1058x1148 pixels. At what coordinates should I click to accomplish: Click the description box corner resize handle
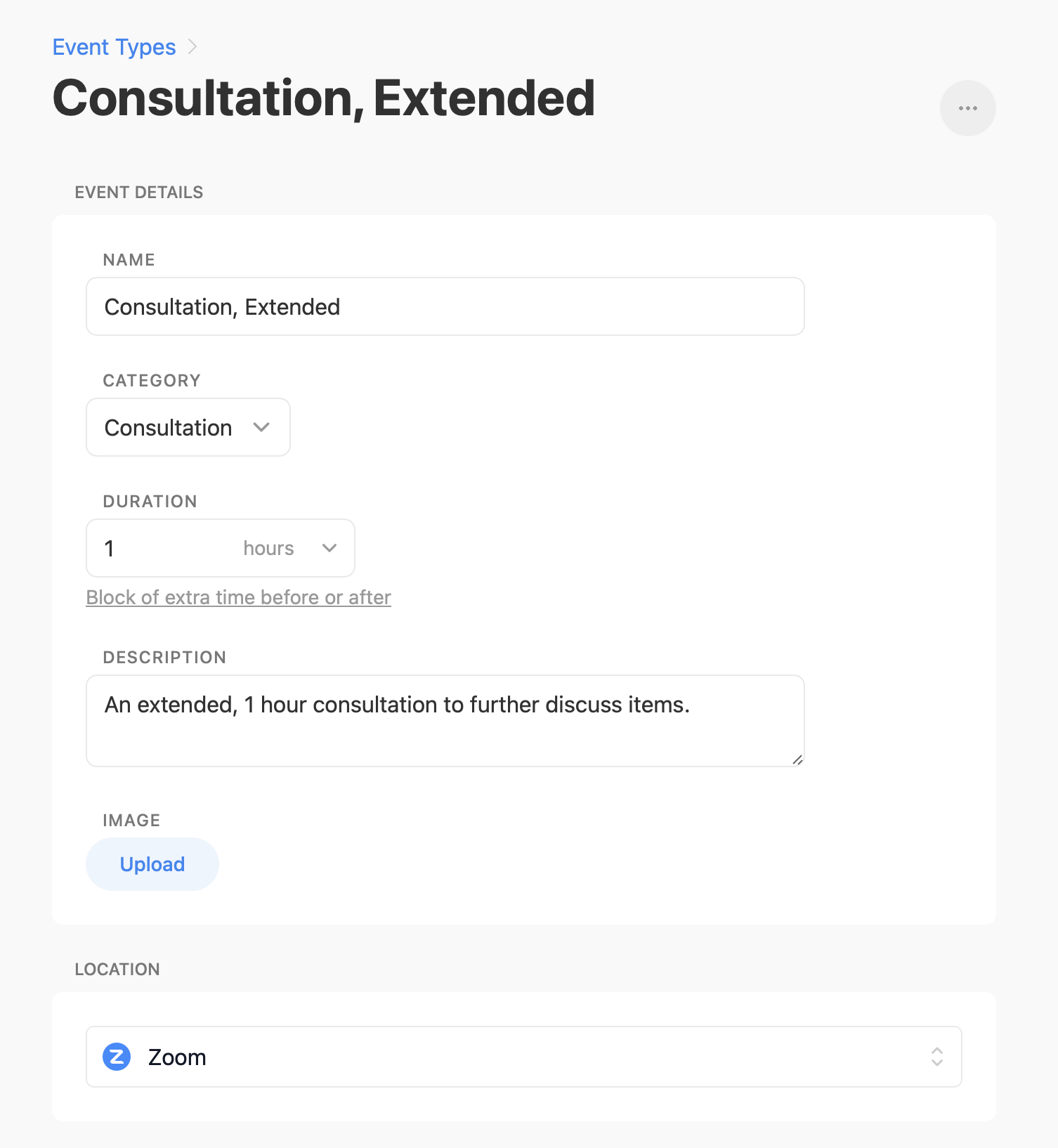coord(797,759)
